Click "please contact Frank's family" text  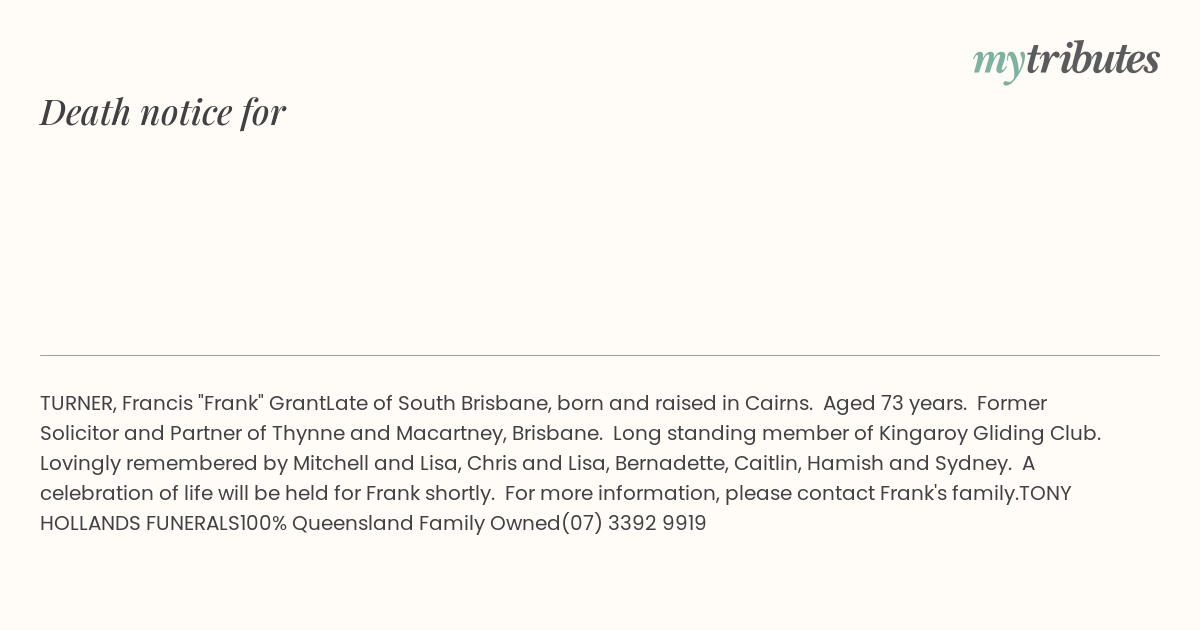click(x=870, y=493)
